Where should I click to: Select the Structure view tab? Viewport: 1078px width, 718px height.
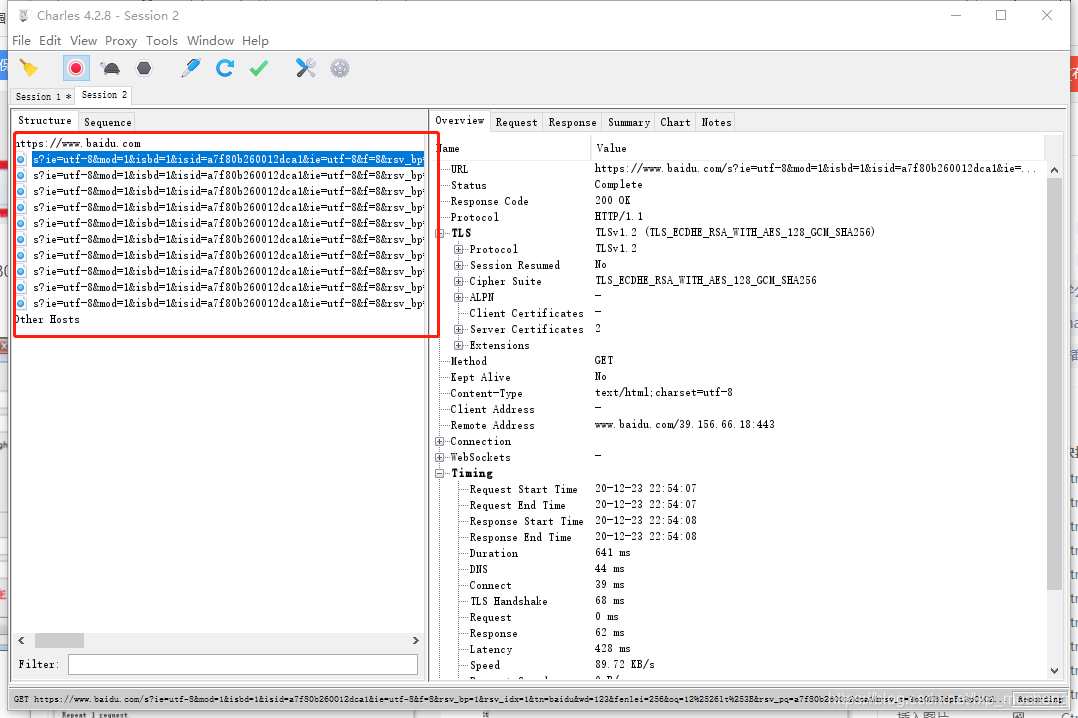45,120
